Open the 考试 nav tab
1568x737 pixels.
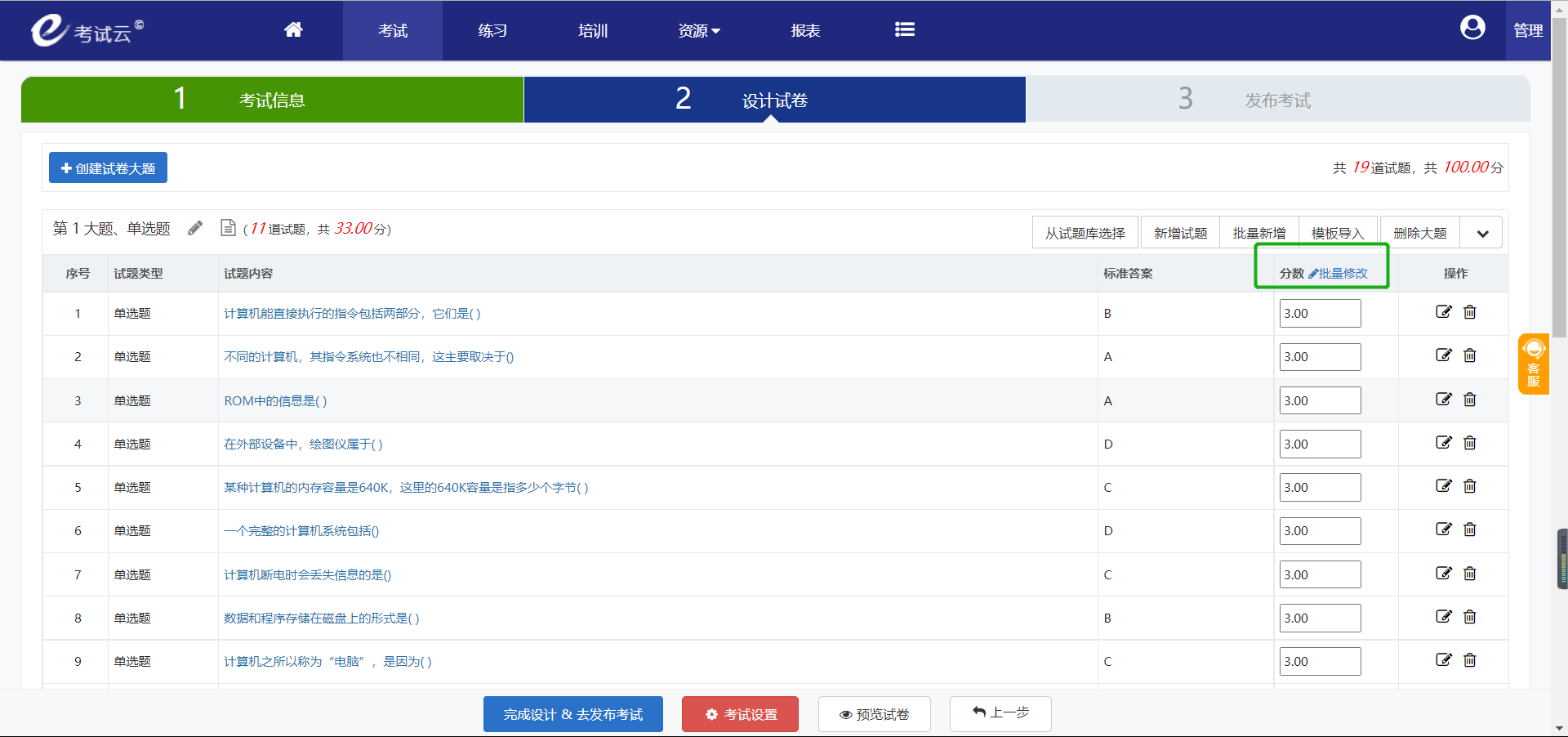tap(393, 30)
